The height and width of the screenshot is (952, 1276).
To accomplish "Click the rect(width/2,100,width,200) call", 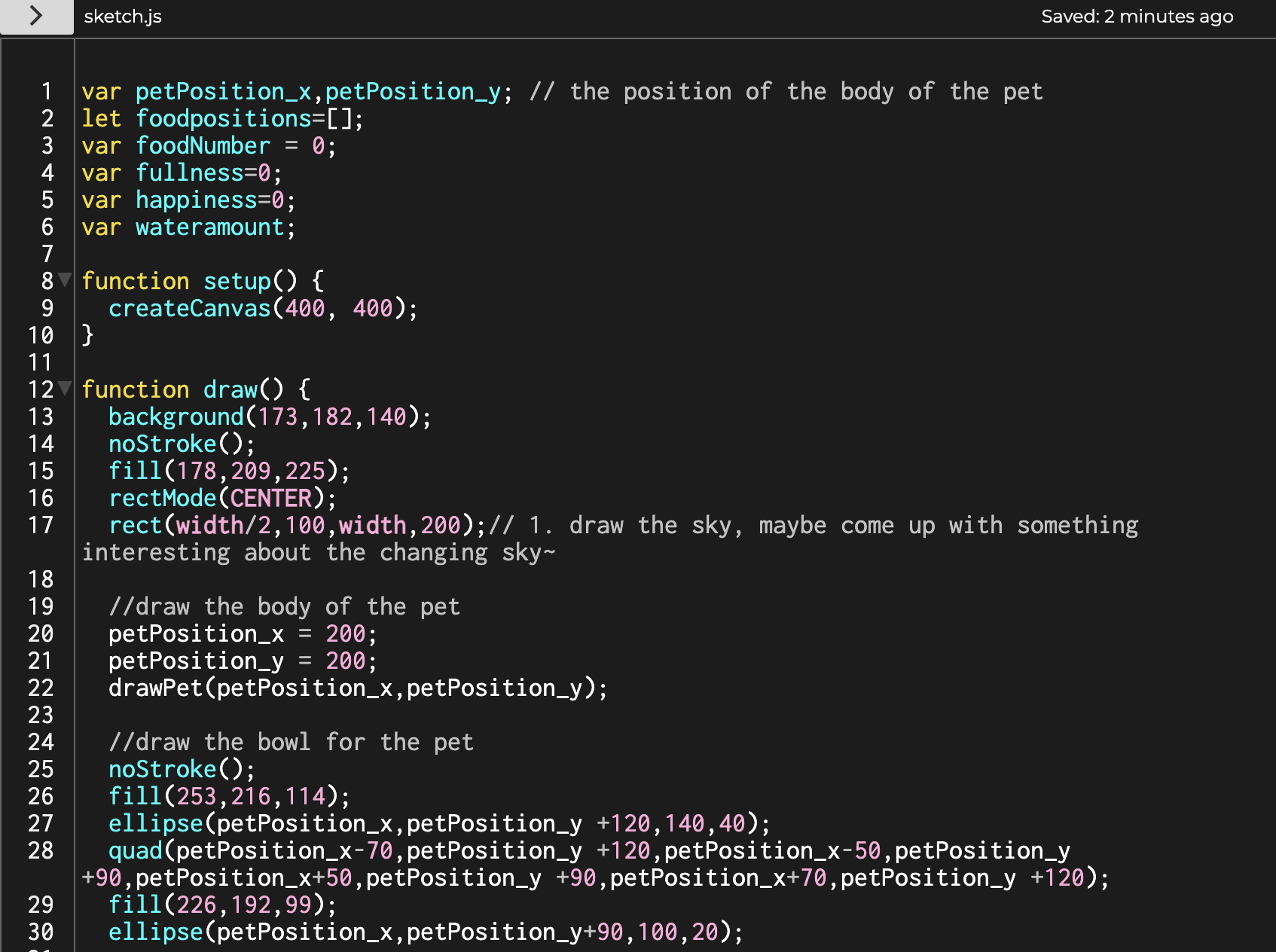I will click(298, 526).
